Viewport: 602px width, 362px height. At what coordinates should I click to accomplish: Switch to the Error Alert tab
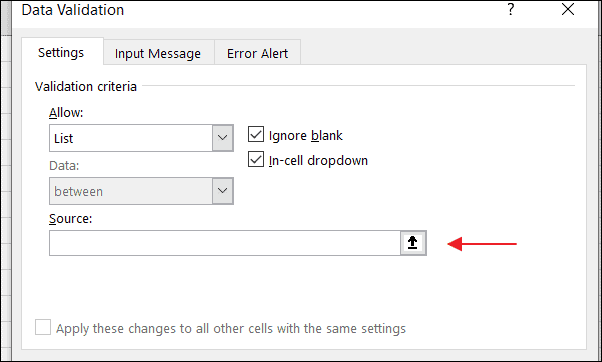pyautogui.click(x=257, y=53)
